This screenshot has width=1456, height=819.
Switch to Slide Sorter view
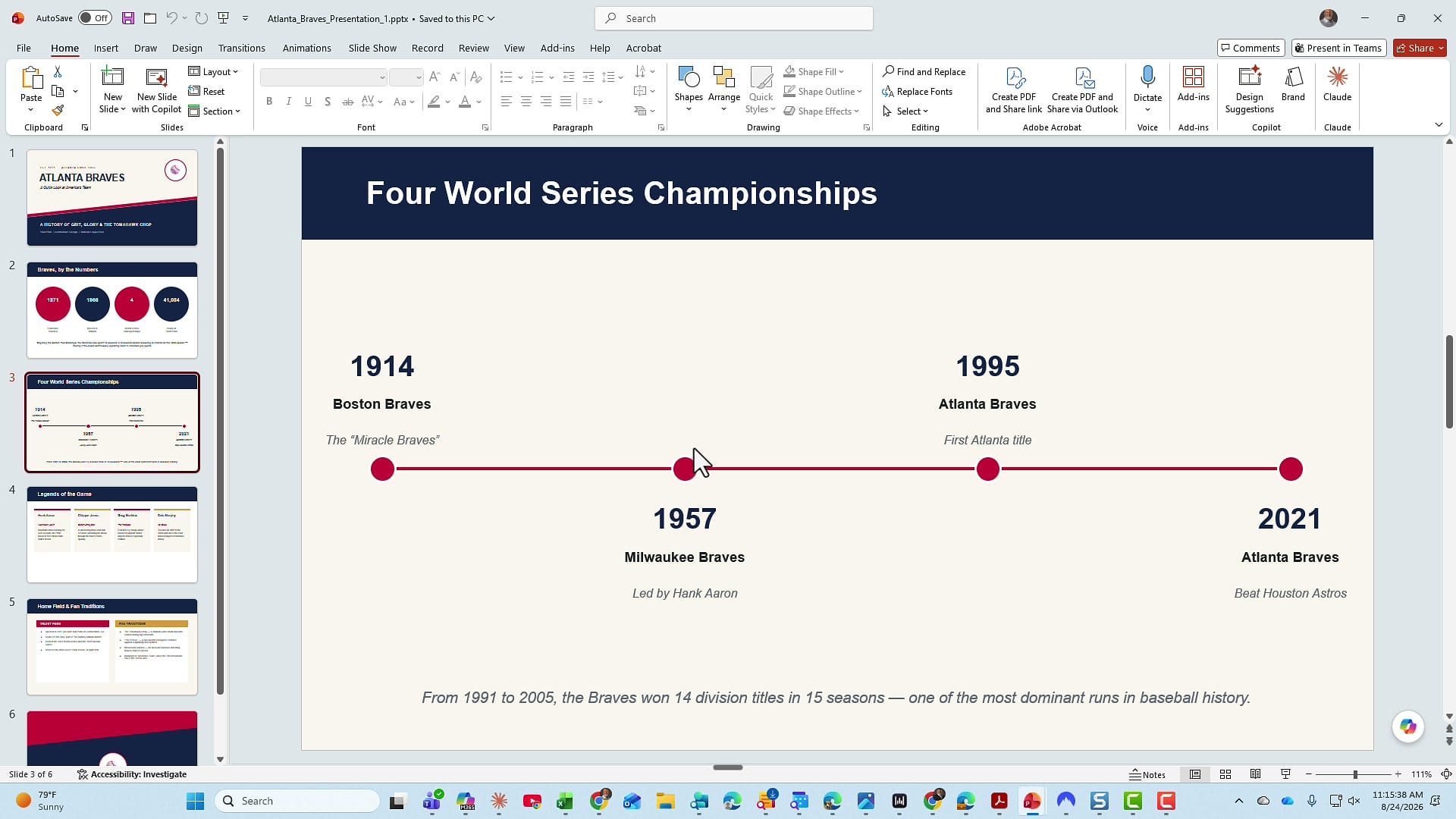1225,774
